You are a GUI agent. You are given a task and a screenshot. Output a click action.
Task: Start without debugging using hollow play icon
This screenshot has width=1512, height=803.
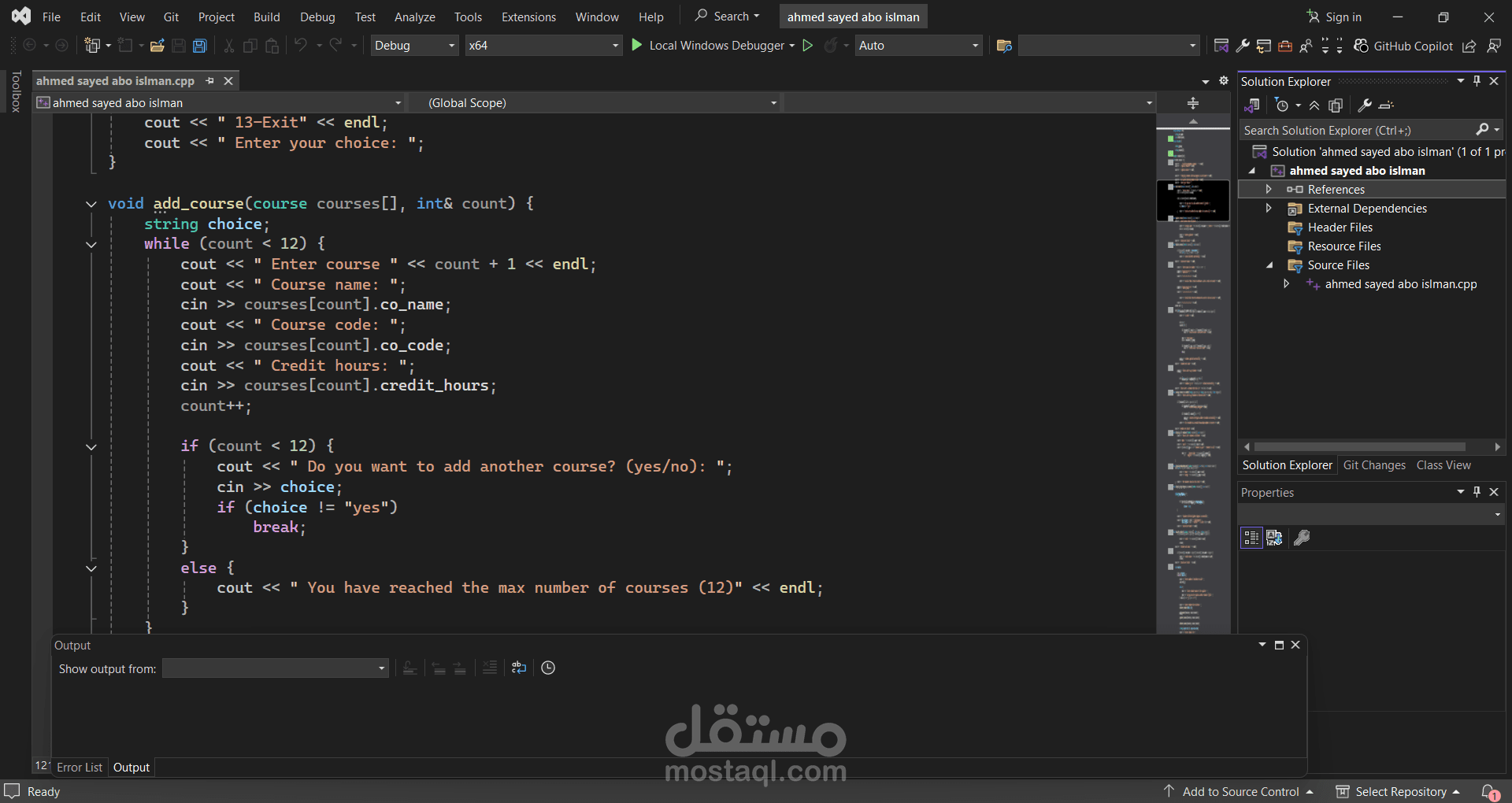(808, 46)
